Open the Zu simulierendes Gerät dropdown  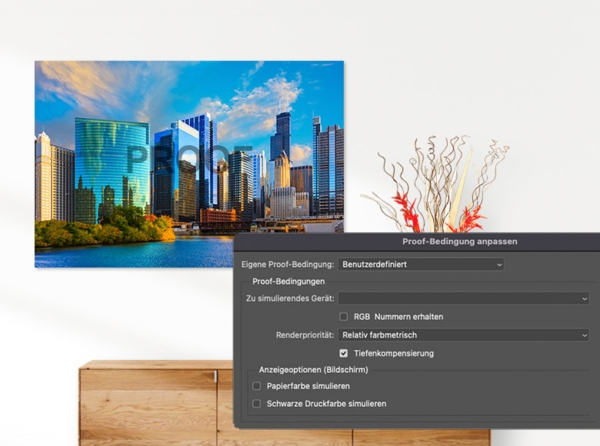(x=463, y=298)
